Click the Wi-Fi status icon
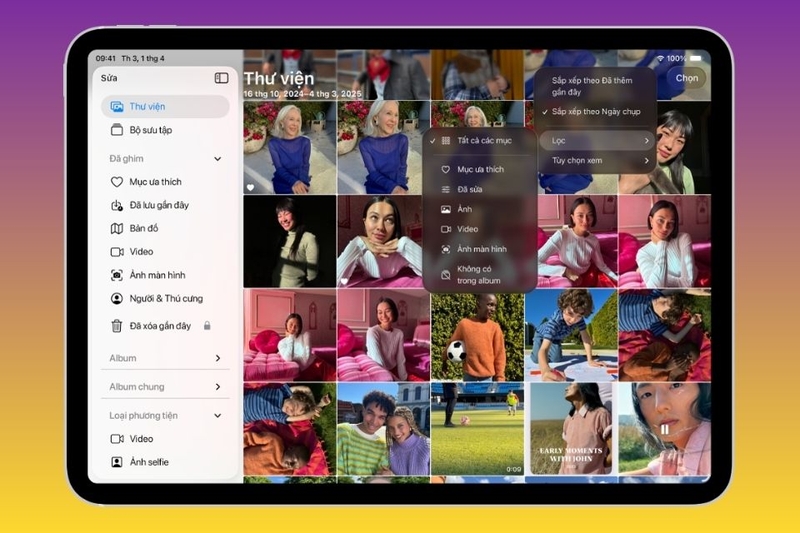800x533 pixels. pyautogui.click(x=660, y=59)
